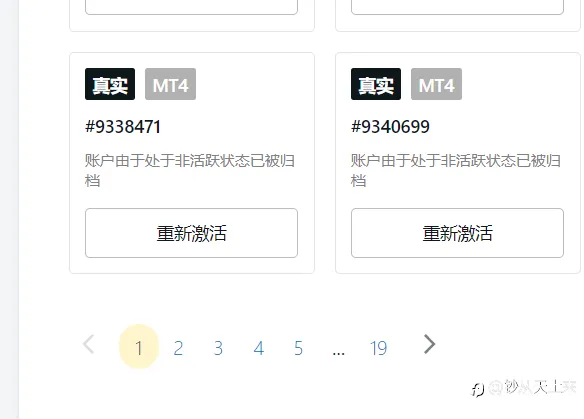
Task: Go to previous page with left chevron
Action: point(89,345)
